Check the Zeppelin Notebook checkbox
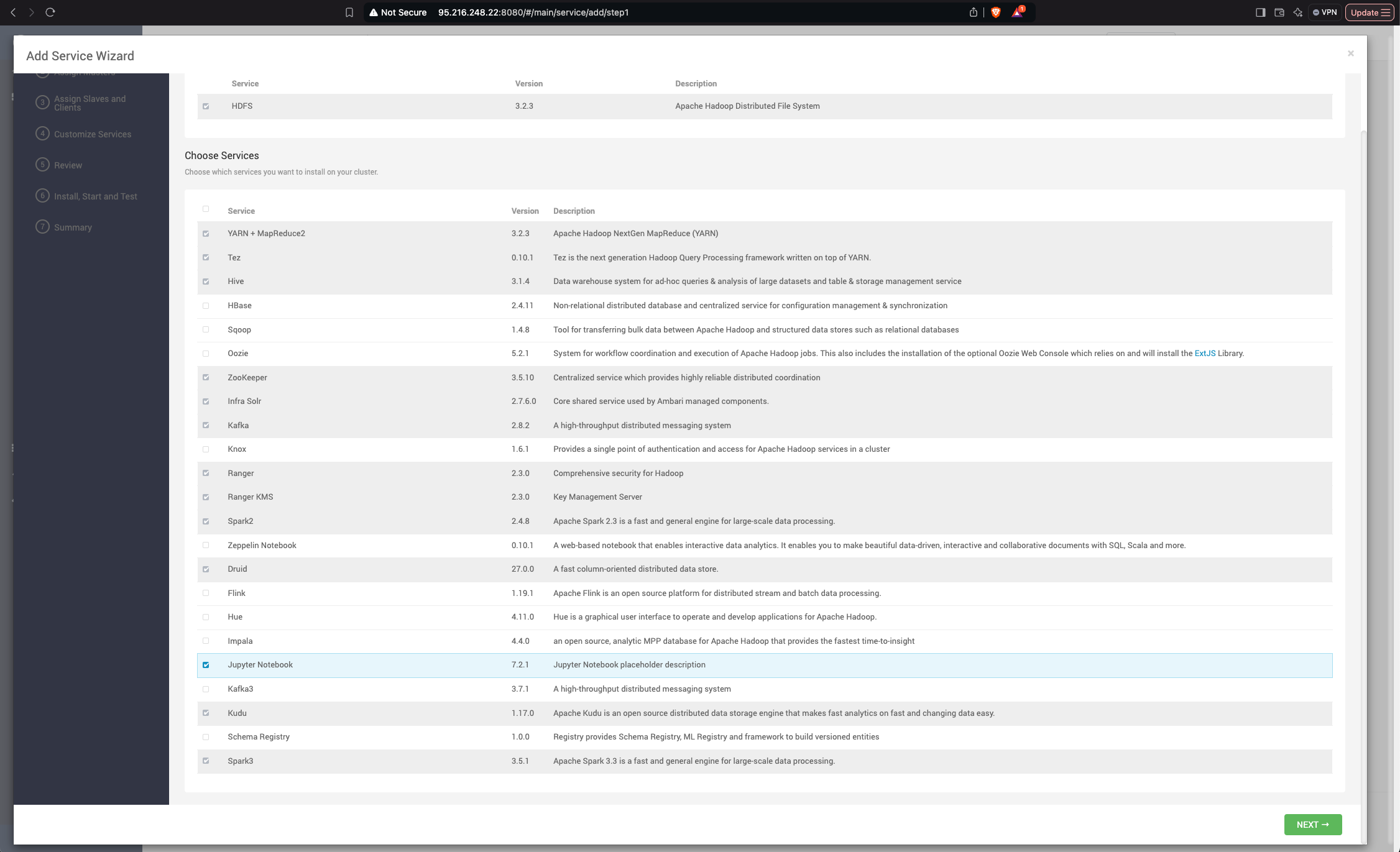 pos(206,545)
